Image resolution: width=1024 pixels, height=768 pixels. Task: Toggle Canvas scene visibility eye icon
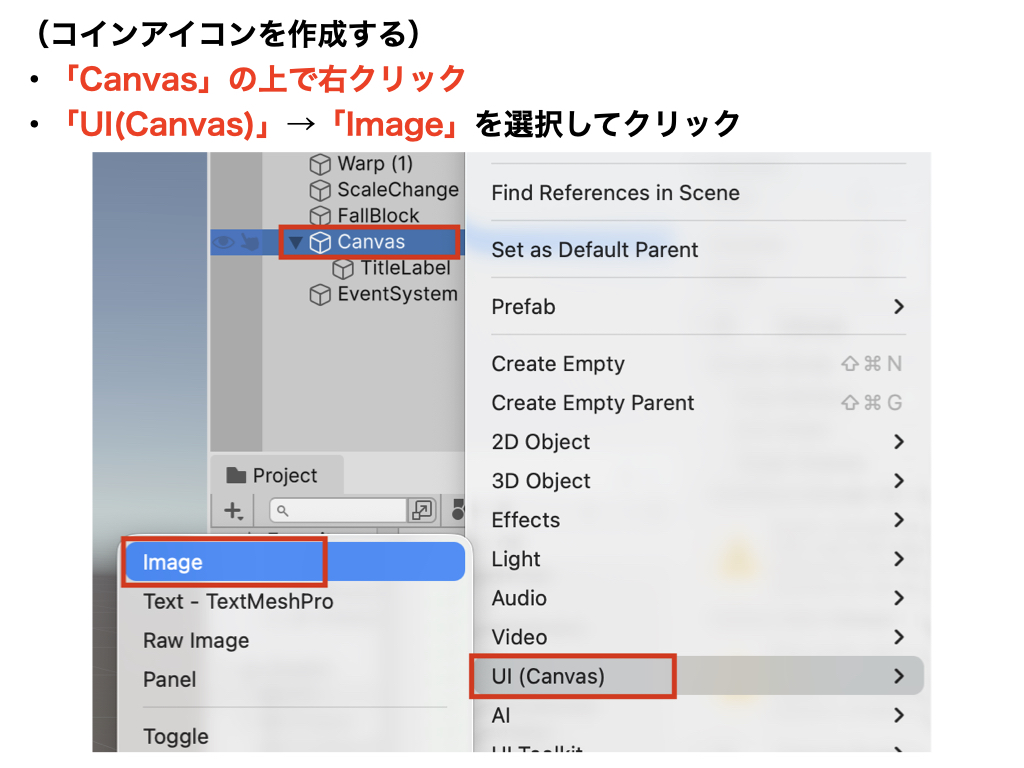pos(224,242)
